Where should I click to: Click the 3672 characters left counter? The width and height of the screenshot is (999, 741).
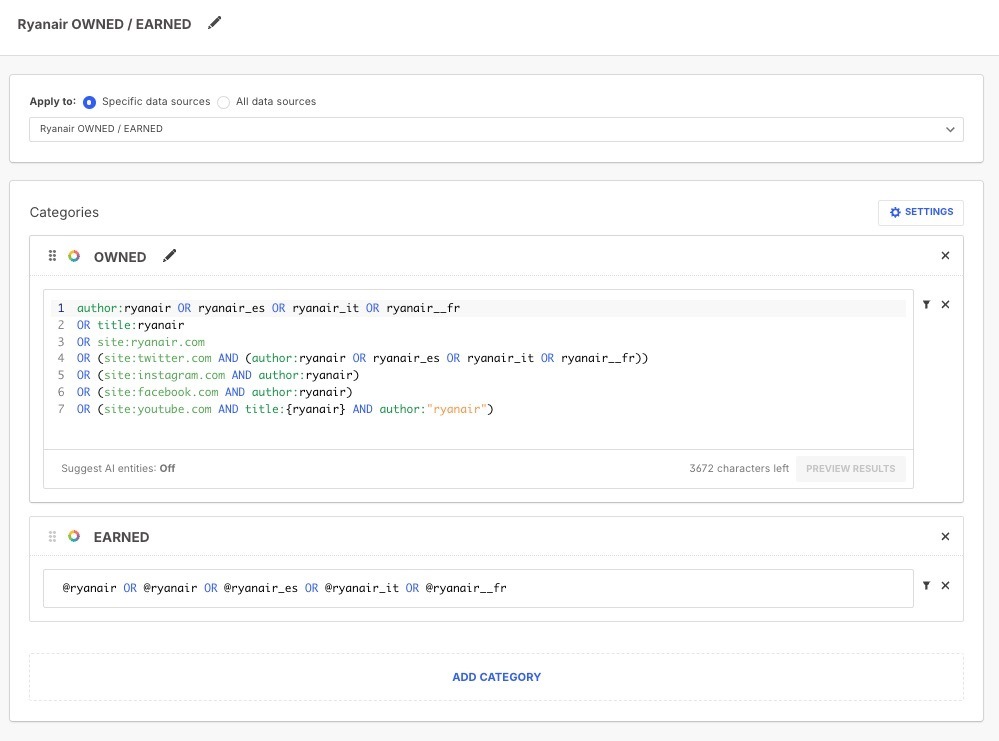(x=739, y=468)
